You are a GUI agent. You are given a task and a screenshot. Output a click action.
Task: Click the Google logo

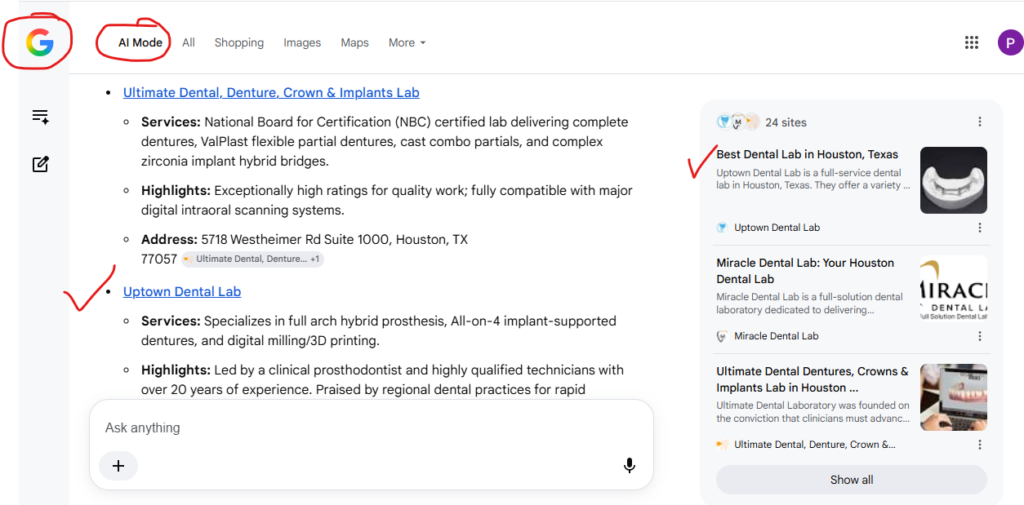coord(39,43)
